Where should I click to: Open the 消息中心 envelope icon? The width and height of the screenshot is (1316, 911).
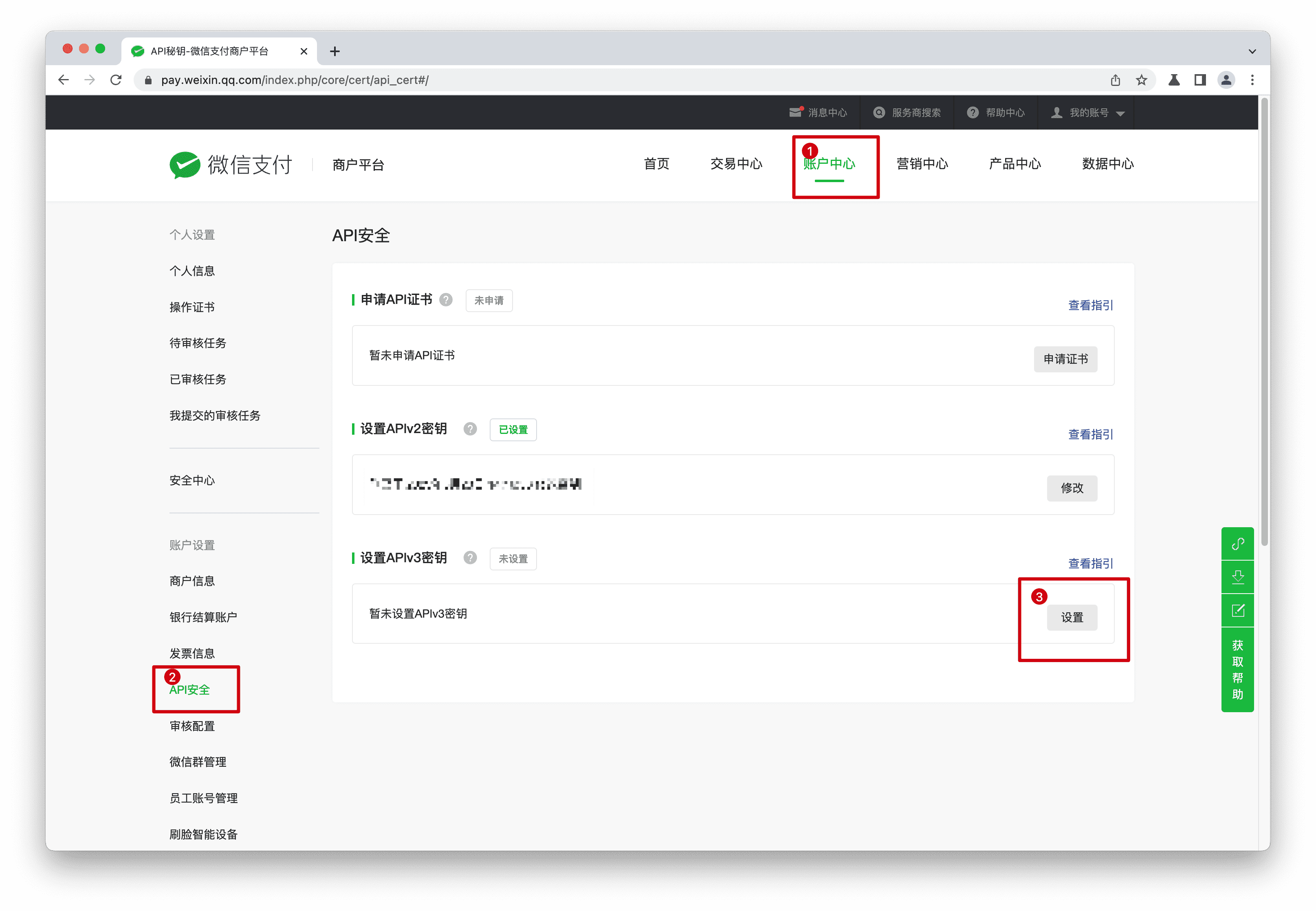(796, 112)
